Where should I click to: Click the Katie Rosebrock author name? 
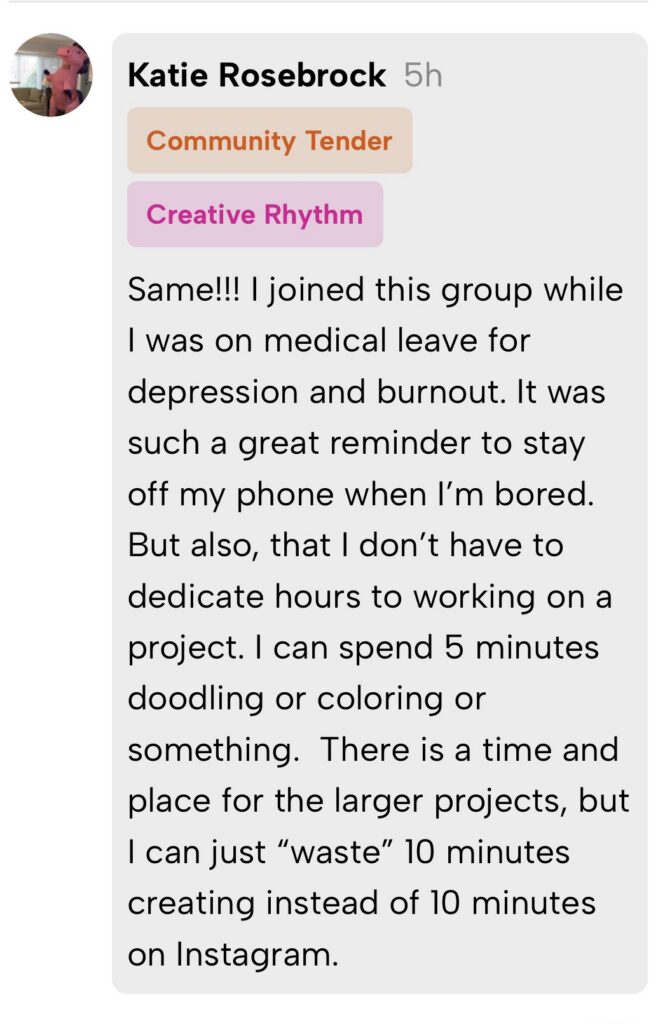coord(257,76)
